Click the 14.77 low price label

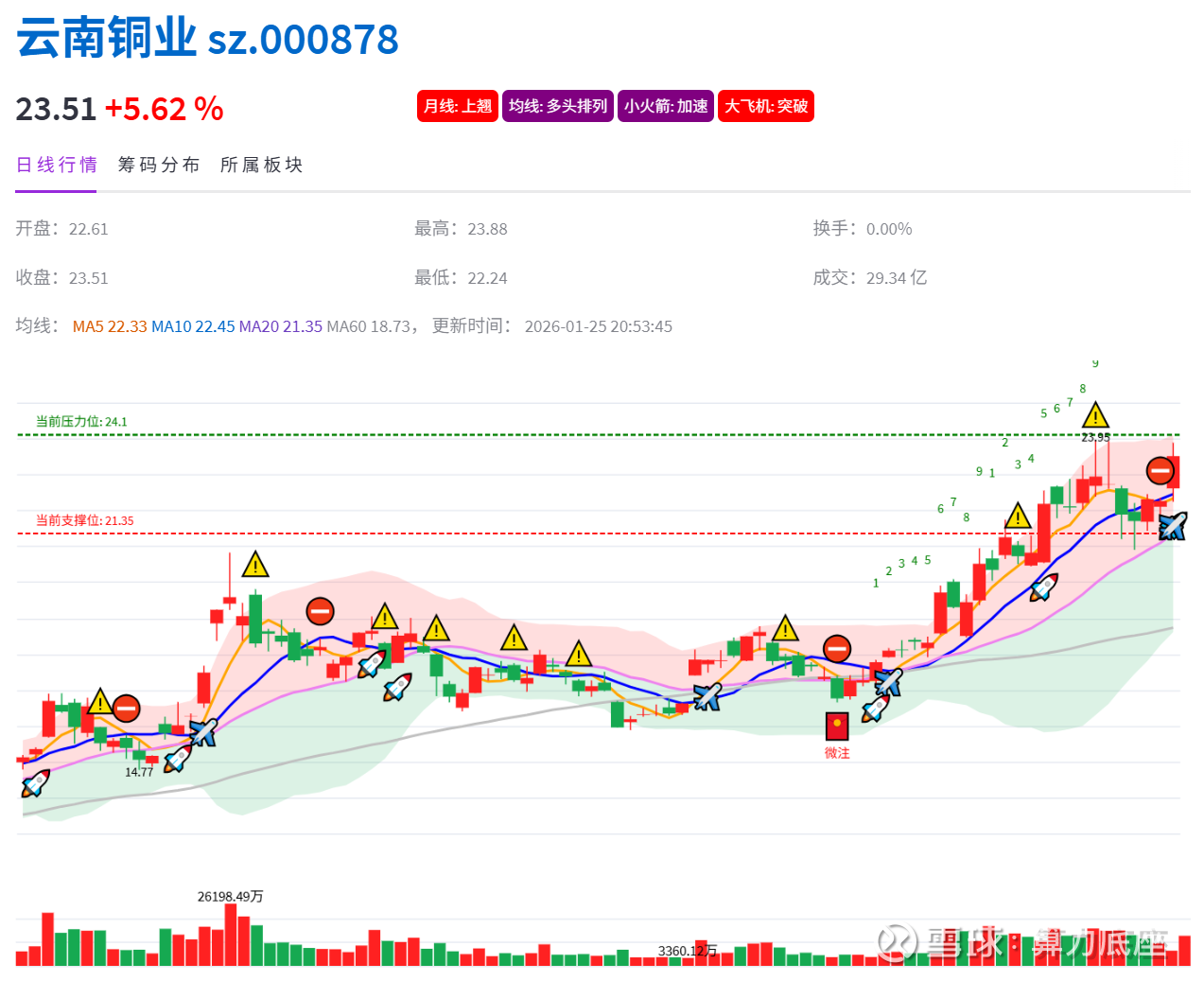139,772
